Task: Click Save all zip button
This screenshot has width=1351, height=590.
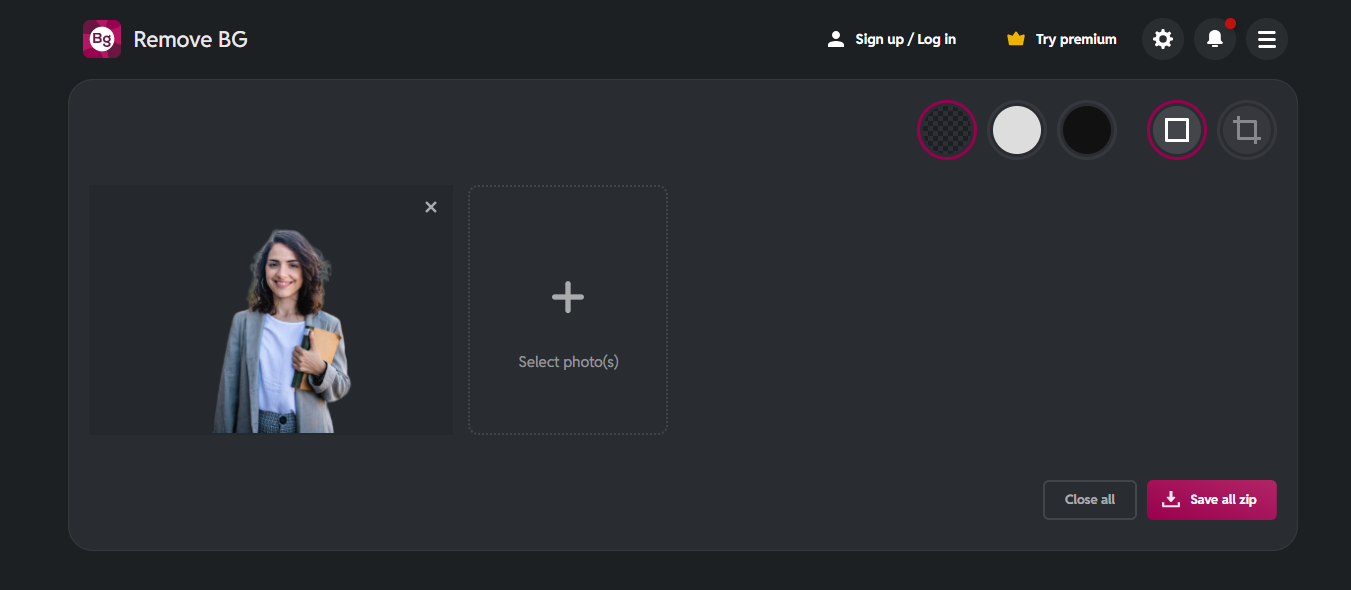Action: (x=1223, y=500)
